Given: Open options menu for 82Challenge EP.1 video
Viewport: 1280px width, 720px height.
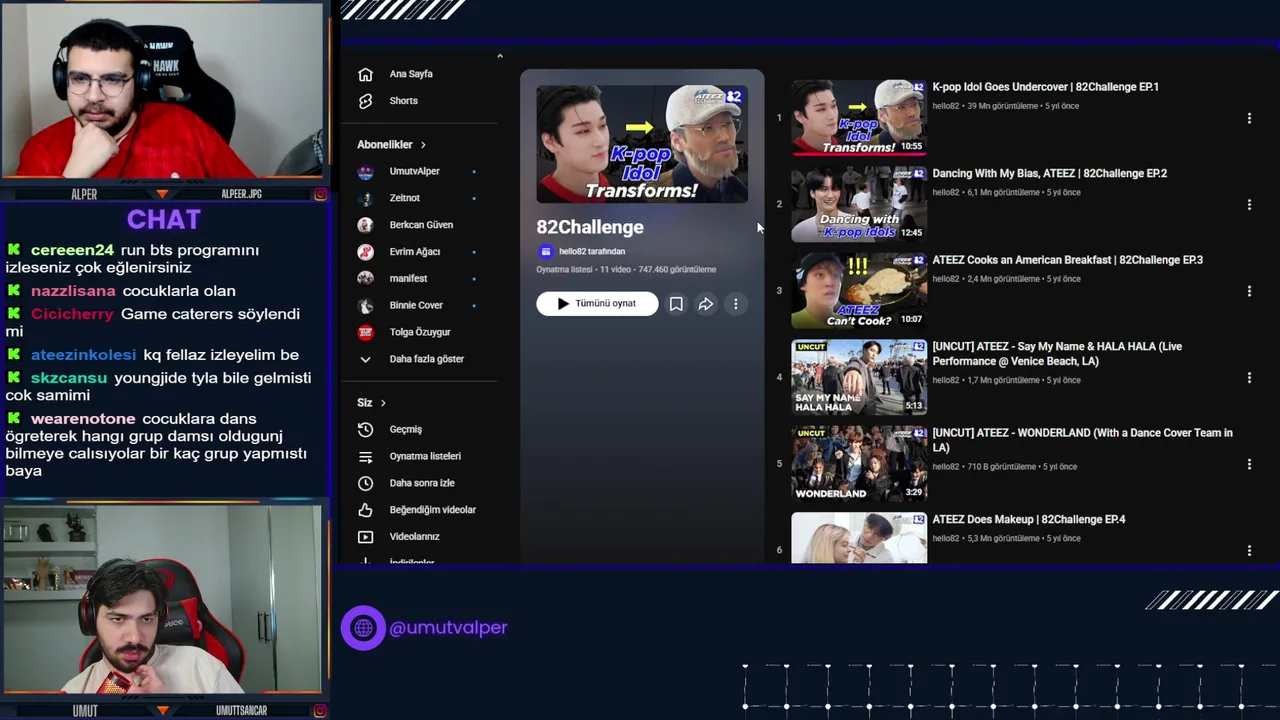Looking at the screenshot, I should tap(1249, 118).
